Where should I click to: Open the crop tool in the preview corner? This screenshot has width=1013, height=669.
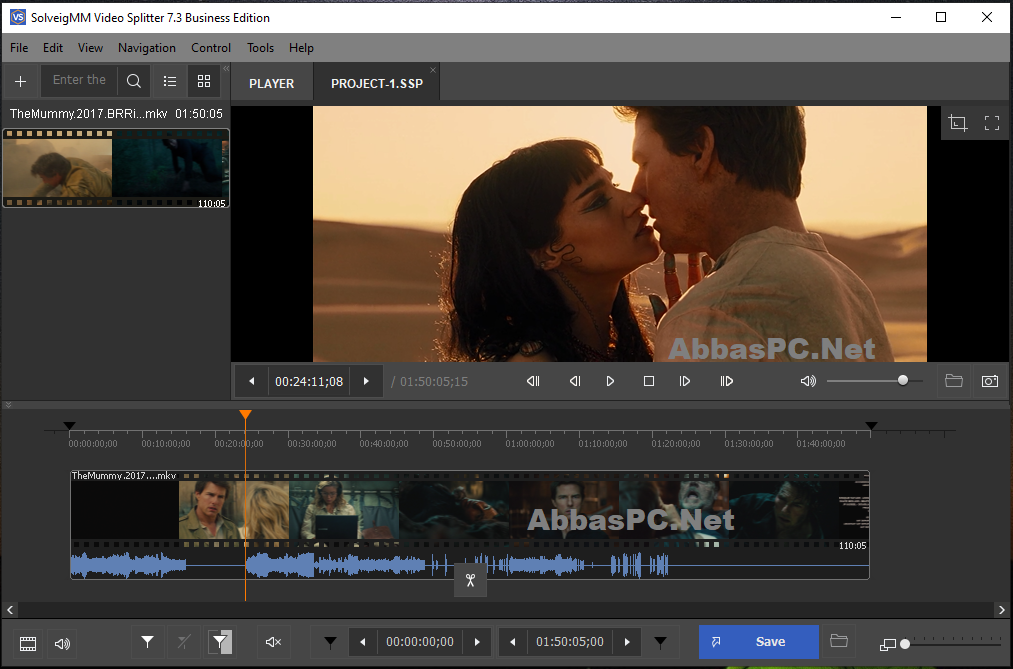pyautogui.click(x=957, y=123)
